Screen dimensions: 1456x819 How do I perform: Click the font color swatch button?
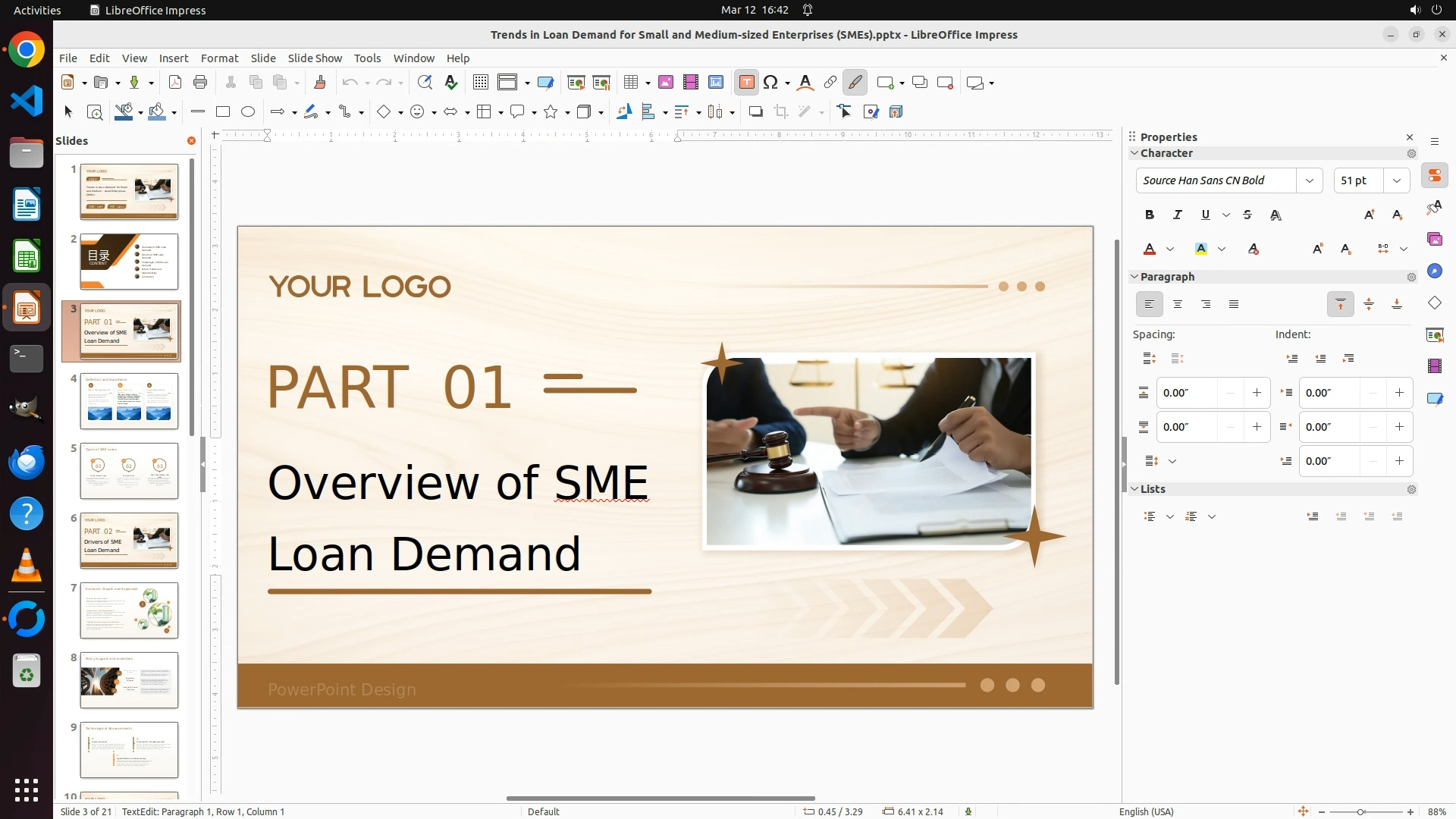[x=1150, y=249]
